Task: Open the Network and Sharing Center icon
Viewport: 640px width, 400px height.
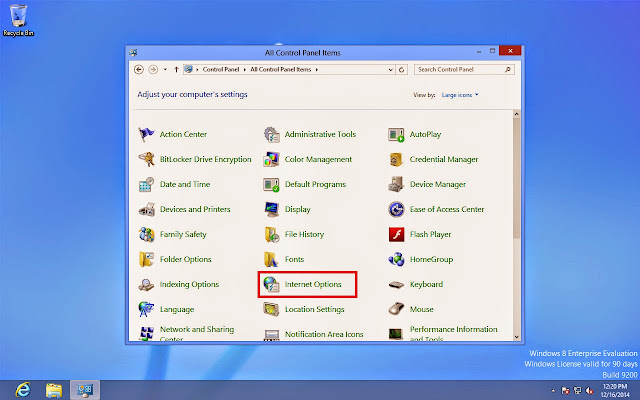Action: 146,333
